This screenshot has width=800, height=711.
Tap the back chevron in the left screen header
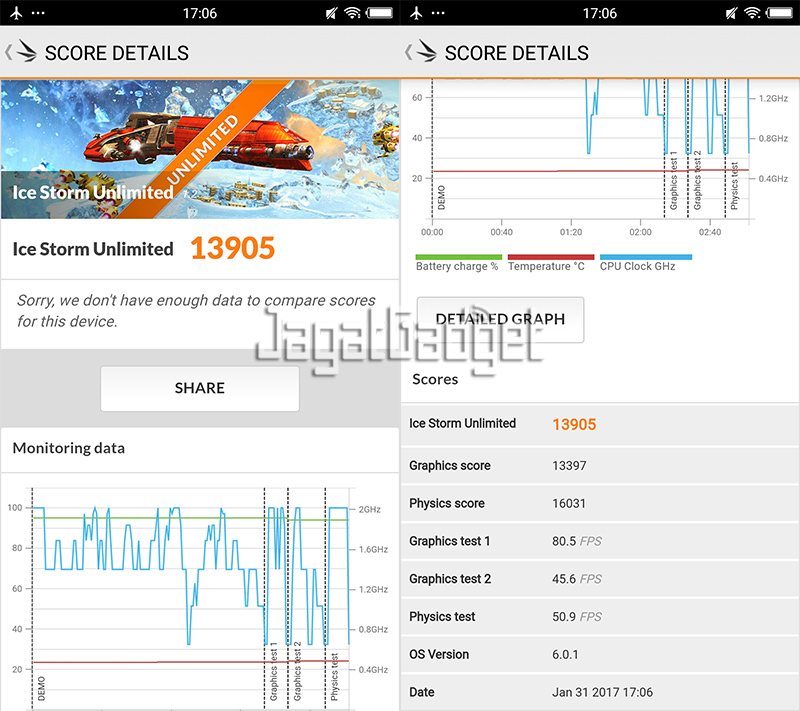click(x=10, y=53)
